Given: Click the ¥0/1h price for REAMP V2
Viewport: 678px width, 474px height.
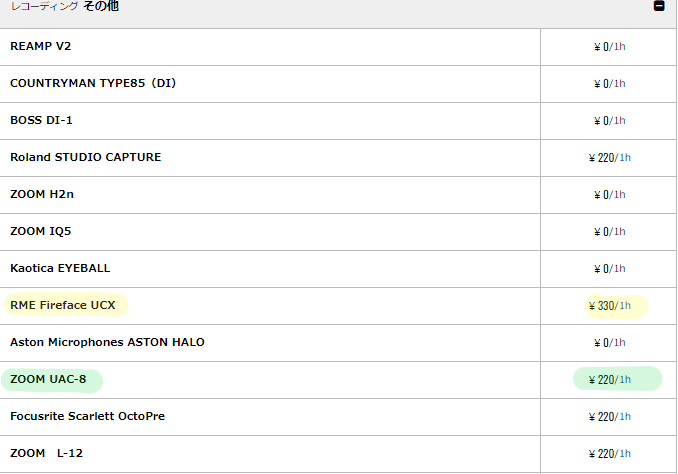Looking at the screenshot, I should point(610,47).
